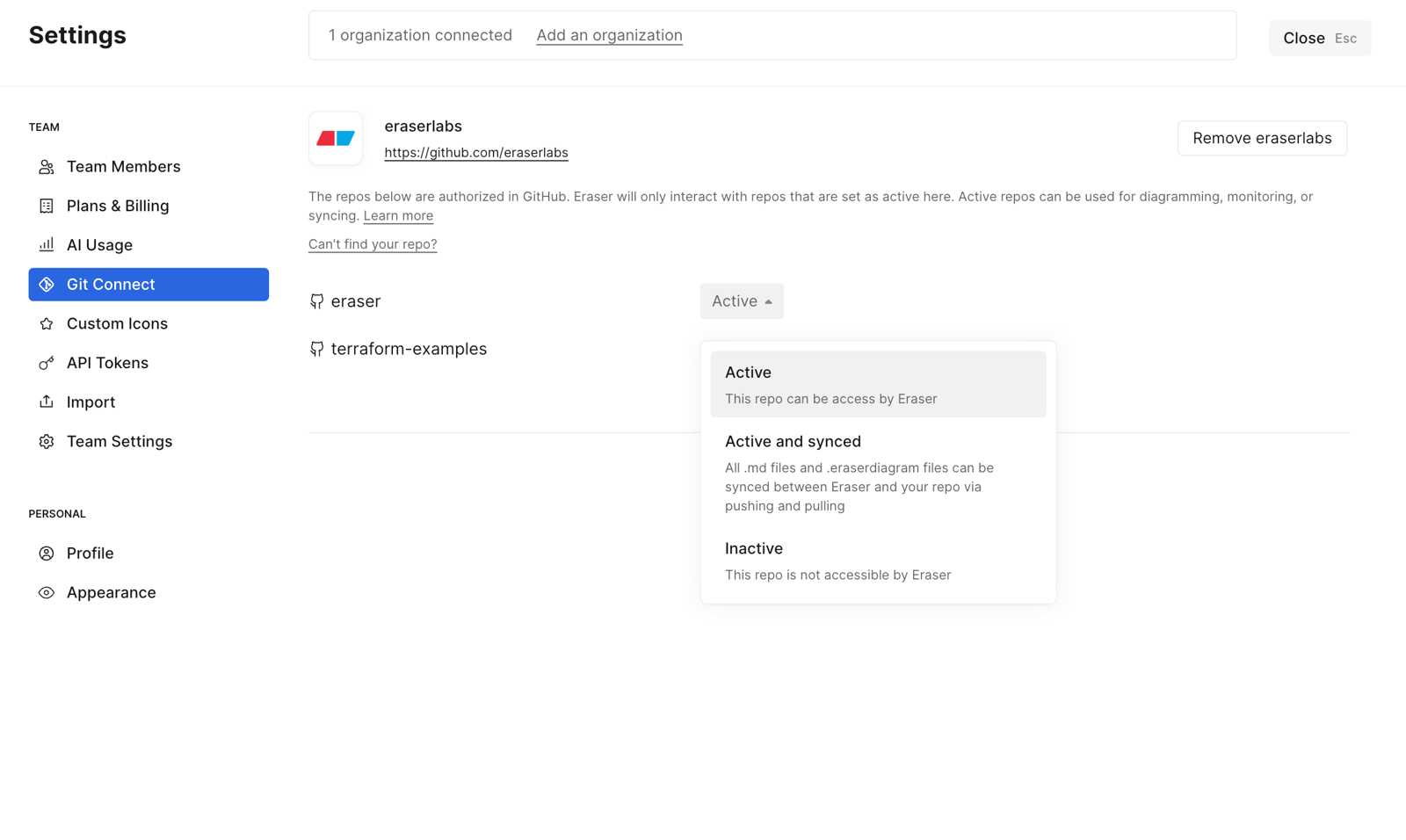Viewport: 1406px width, 840px height.
Task: Collapse the Active status dropdown for eraser
Action: [742, 301]
